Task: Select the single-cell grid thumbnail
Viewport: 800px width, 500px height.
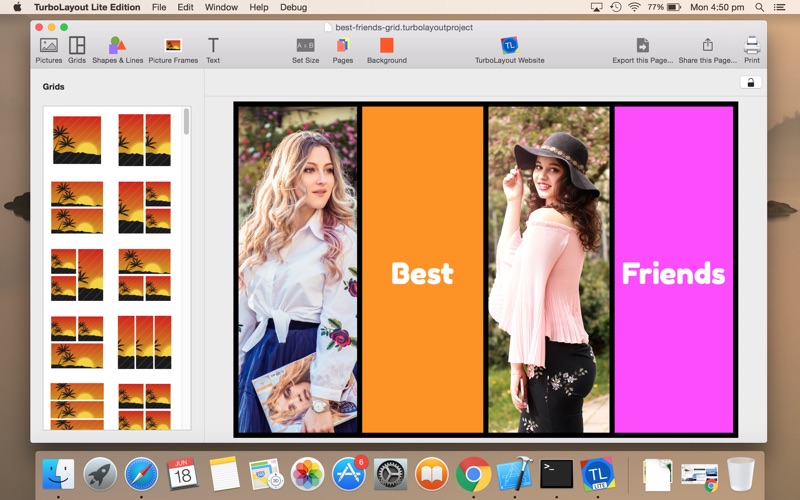Action: [77, 140]
